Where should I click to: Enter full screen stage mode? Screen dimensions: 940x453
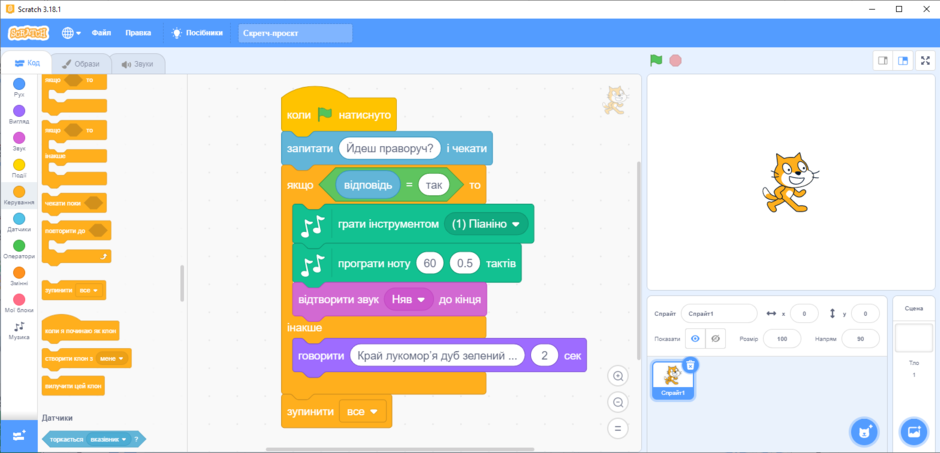(x=926, y=61)
